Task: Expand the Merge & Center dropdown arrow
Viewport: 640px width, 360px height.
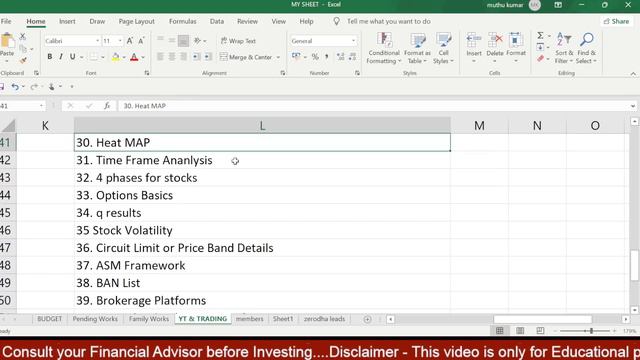Action: pos(278,57)
